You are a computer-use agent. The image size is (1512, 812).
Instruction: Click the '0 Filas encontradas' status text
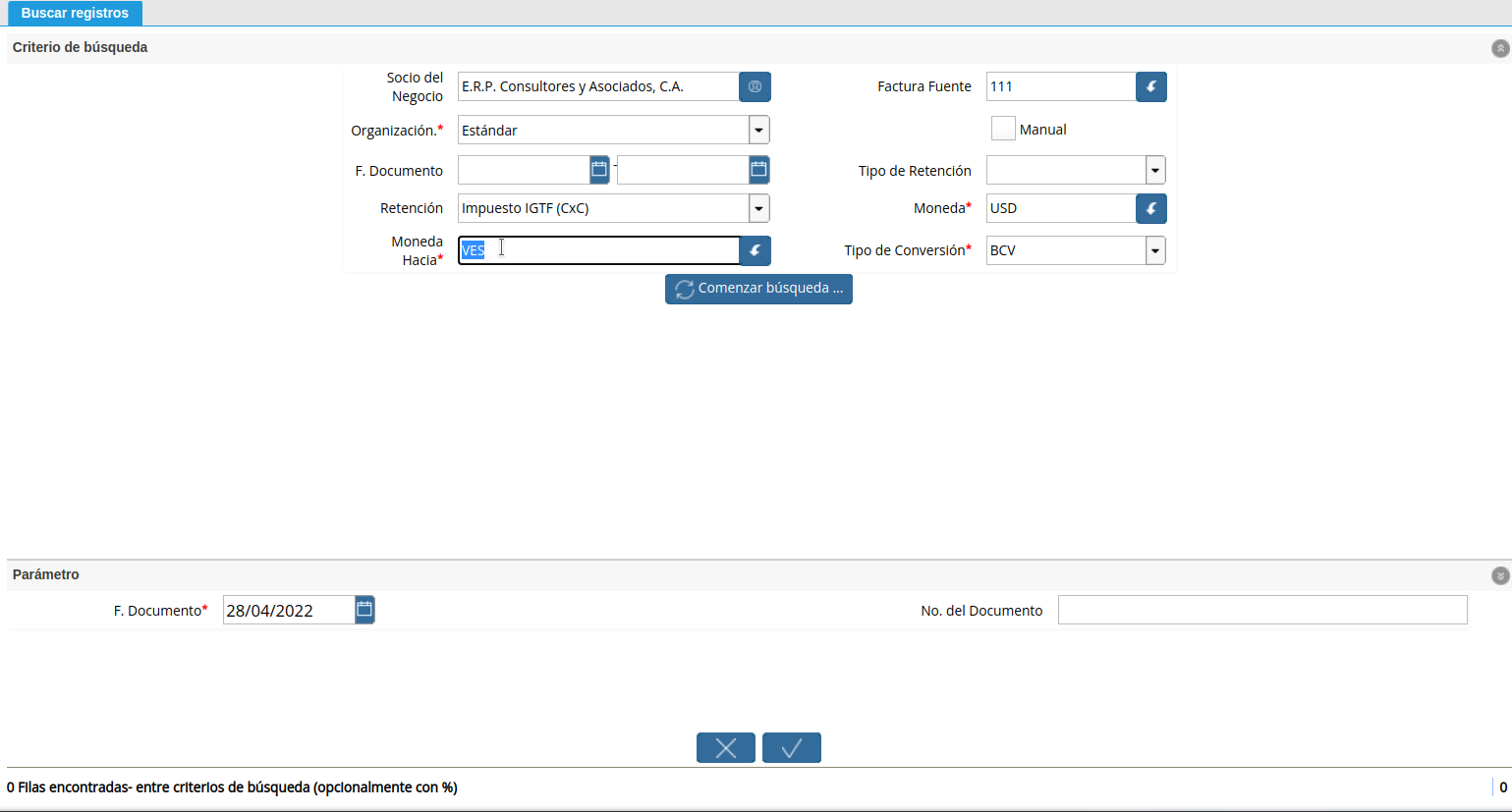click(232, 787)
